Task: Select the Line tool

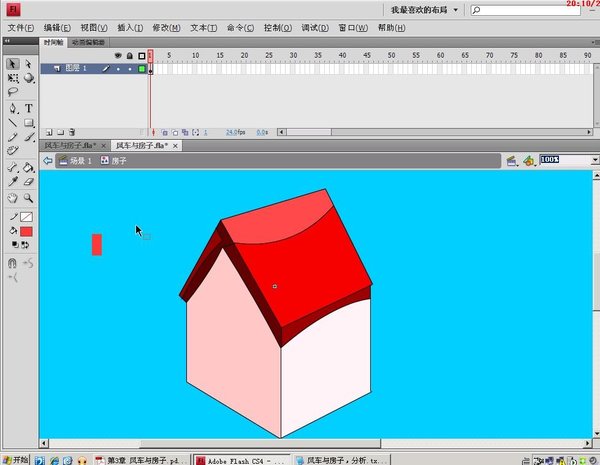Action: pyautogui.click(x=13, y=123)
